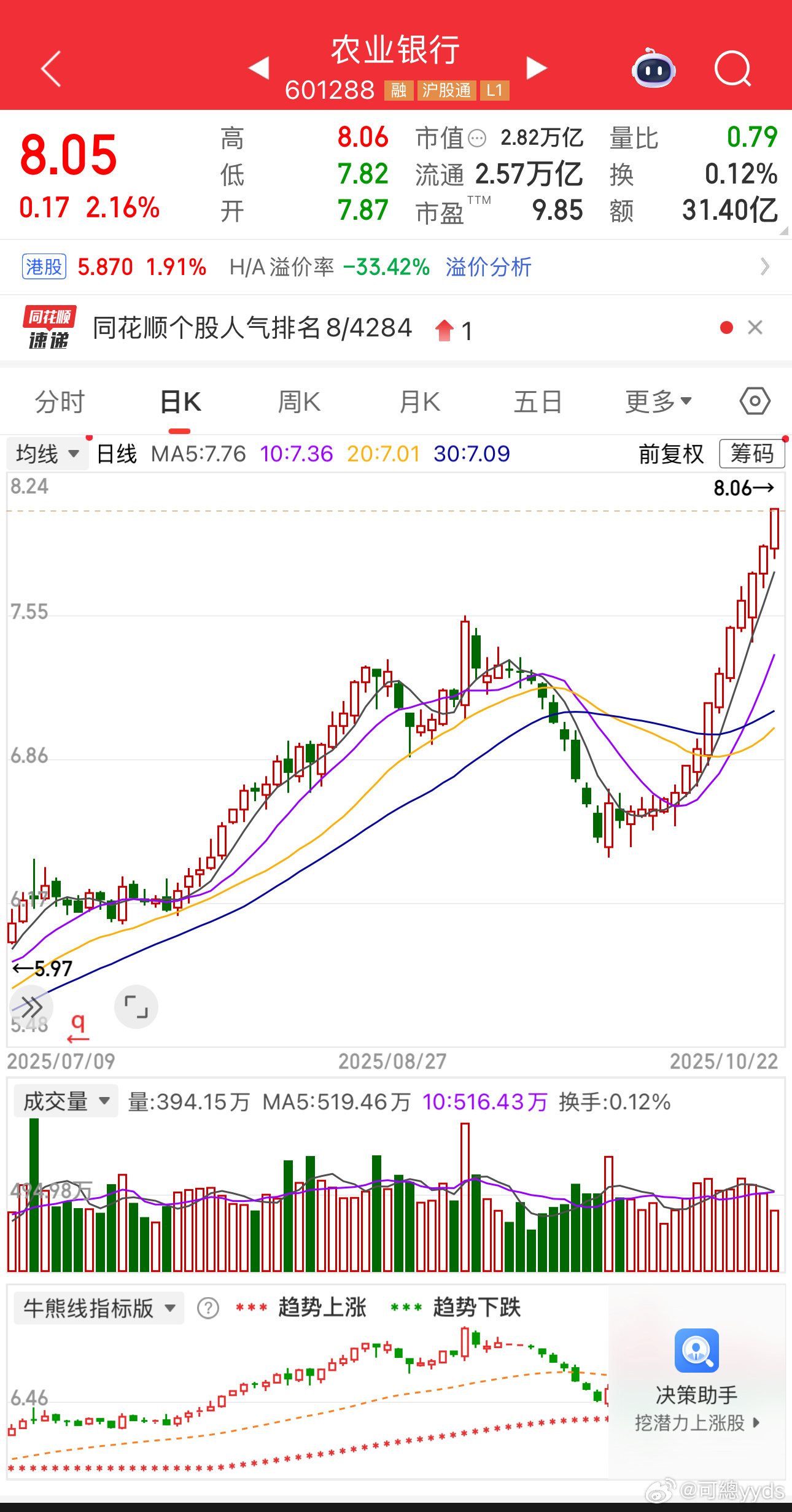
Task: Tap stock name 农业银行 in header
Action: (395, 50)
